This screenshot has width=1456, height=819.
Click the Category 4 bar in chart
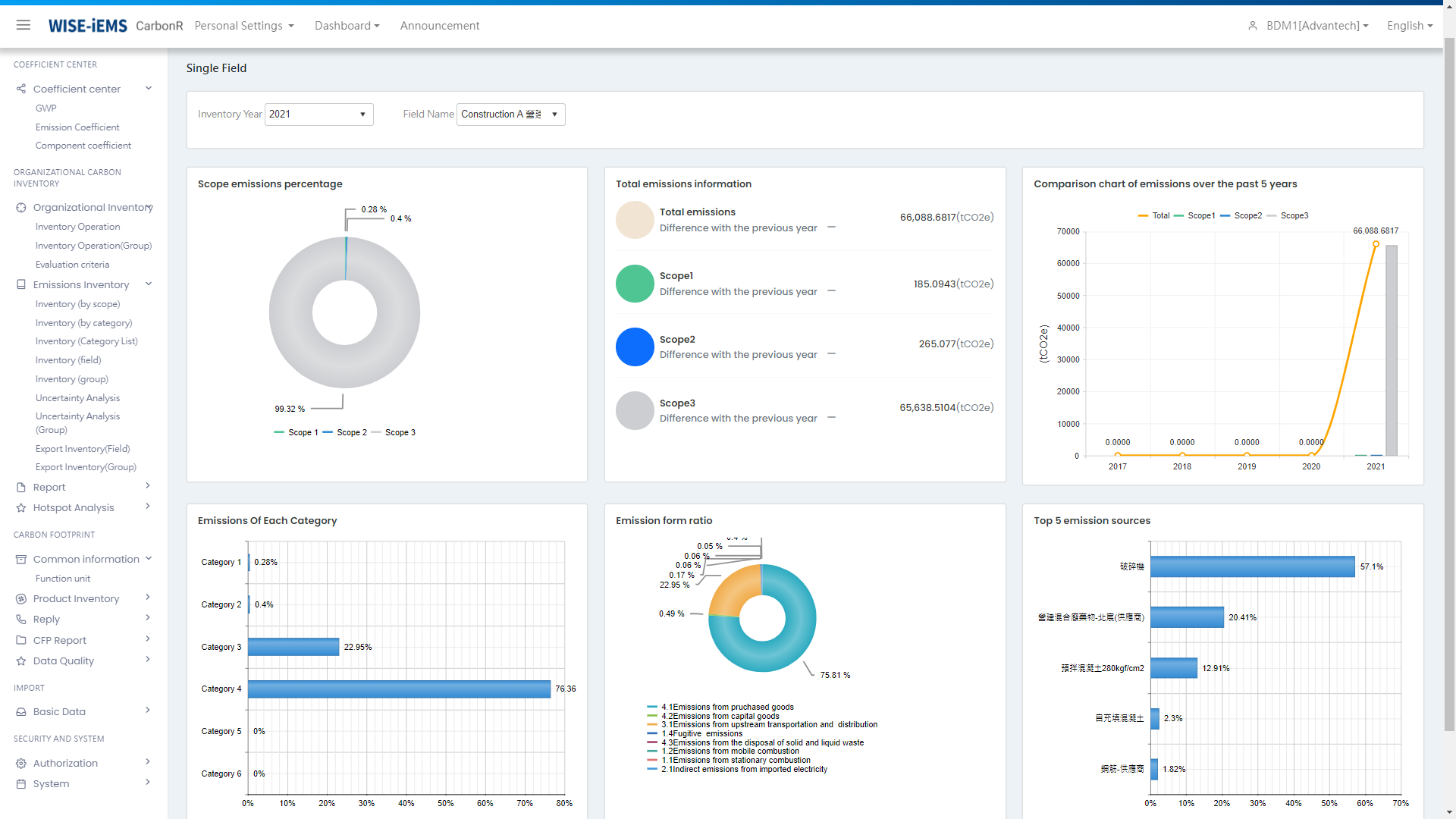click(399, 689)
